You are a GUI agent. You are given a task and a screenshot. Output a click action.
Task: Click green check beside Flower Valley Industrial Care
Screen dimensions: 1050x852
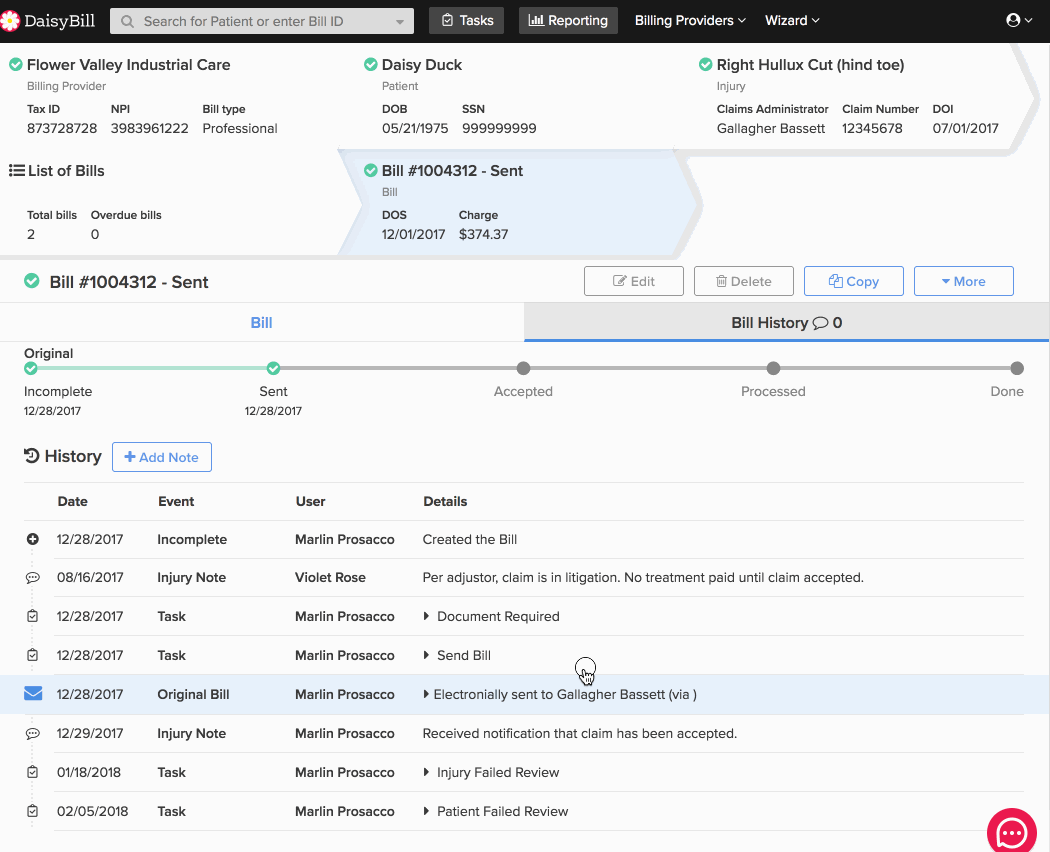pyautogui.click(x=15, y=65)
